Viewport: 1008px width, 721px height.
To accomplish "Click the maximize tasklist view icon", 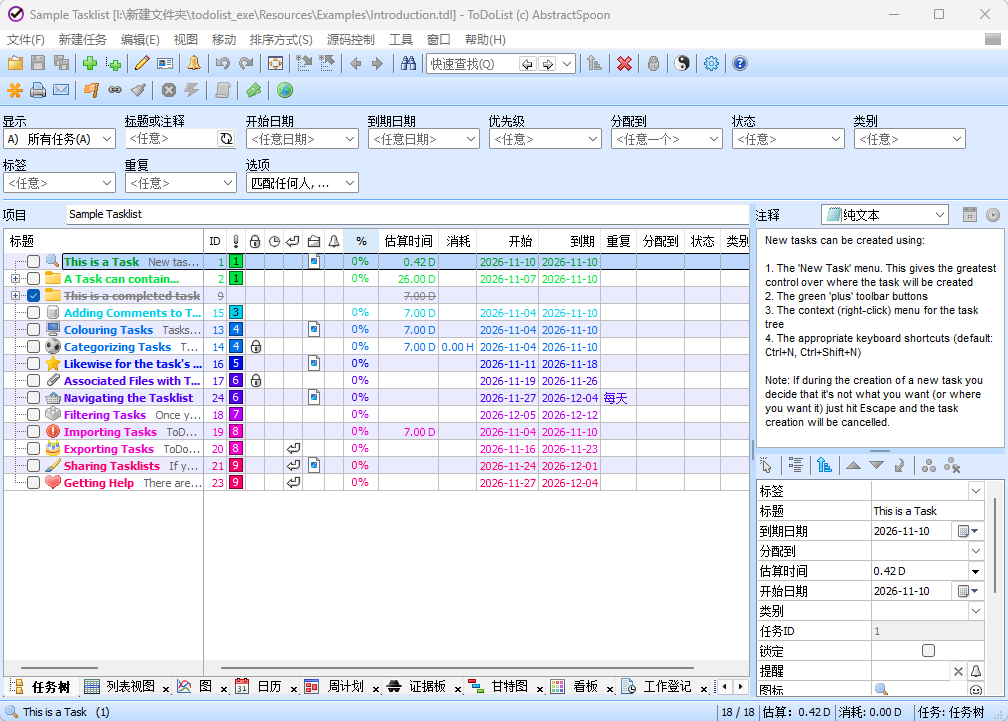I will (276, 64).
